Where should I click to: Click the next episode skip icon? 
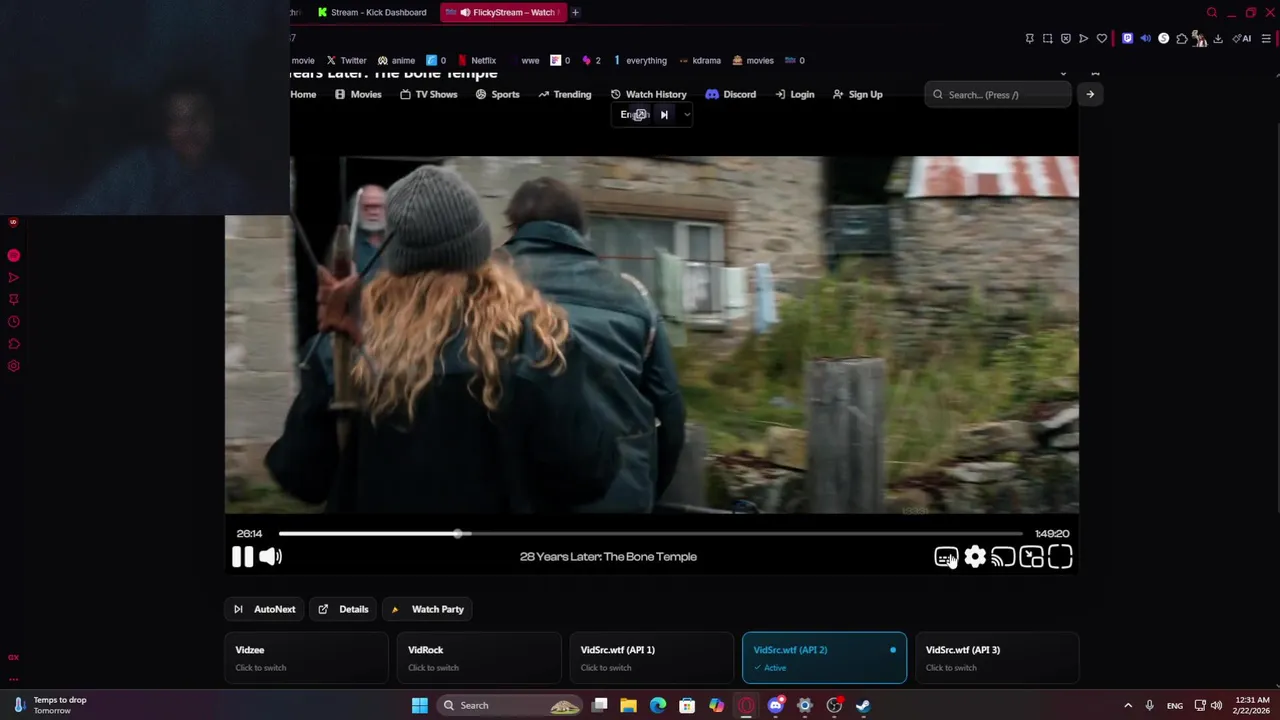[x=664, y=115]
